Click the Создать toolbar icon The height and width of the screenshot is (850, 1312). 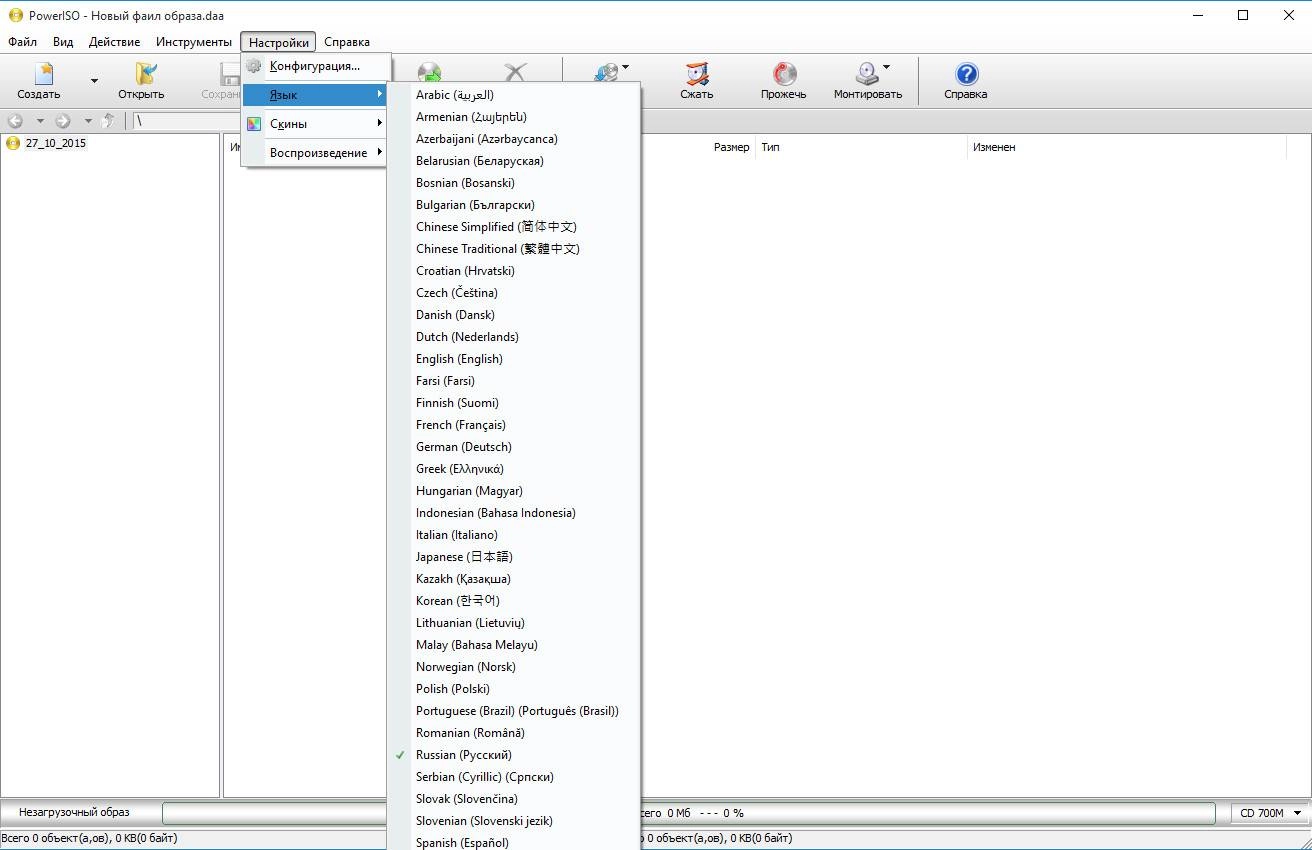[43, 74]
